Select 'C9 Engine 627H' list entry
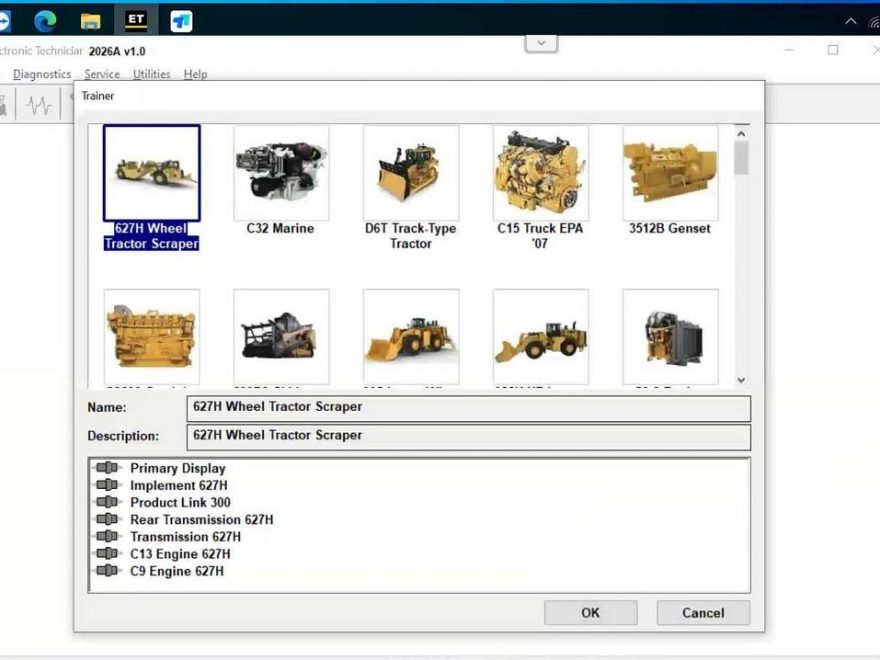 (177, 571)
